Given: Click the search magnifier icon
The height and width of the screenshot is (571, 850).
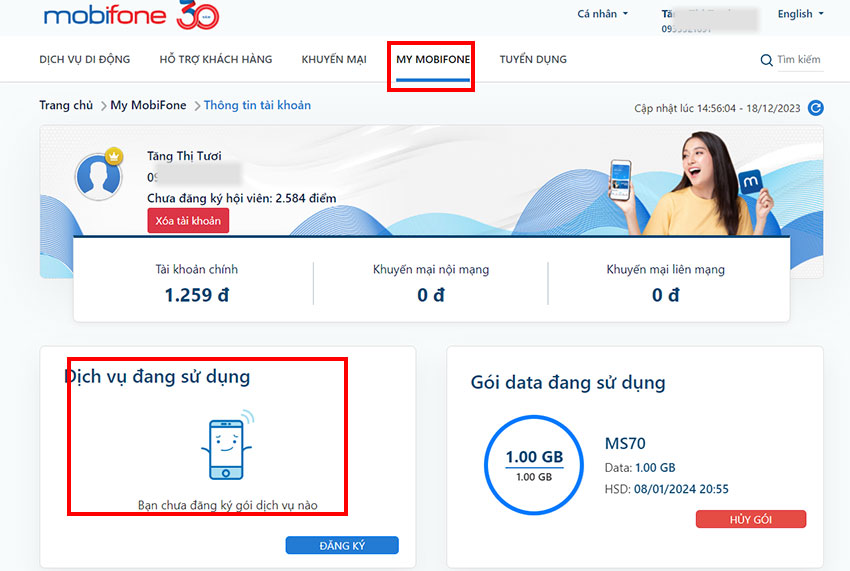Looking at the screenshot, I should tap(766, 60).
